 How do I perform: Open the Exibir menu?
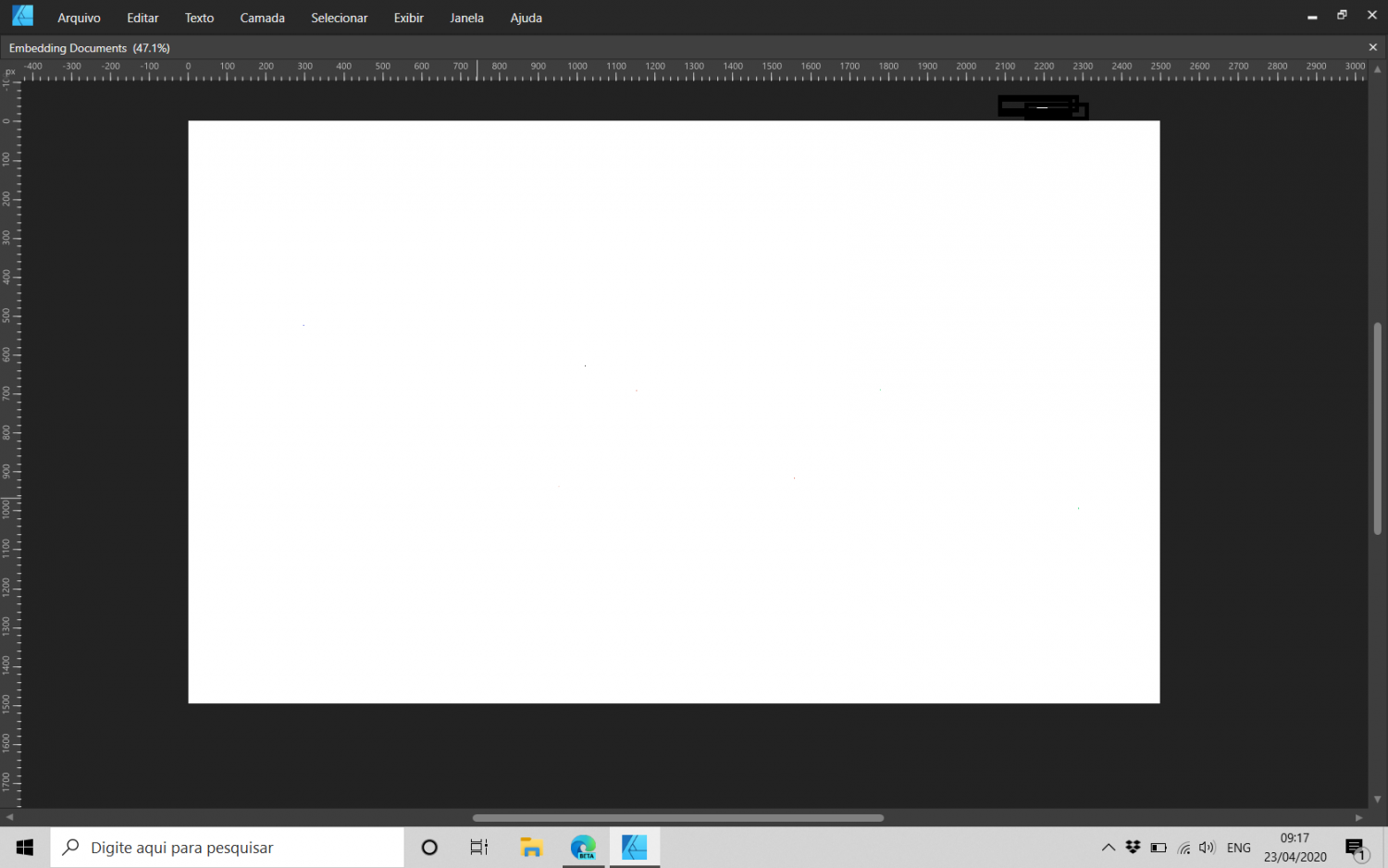[408, 18]
